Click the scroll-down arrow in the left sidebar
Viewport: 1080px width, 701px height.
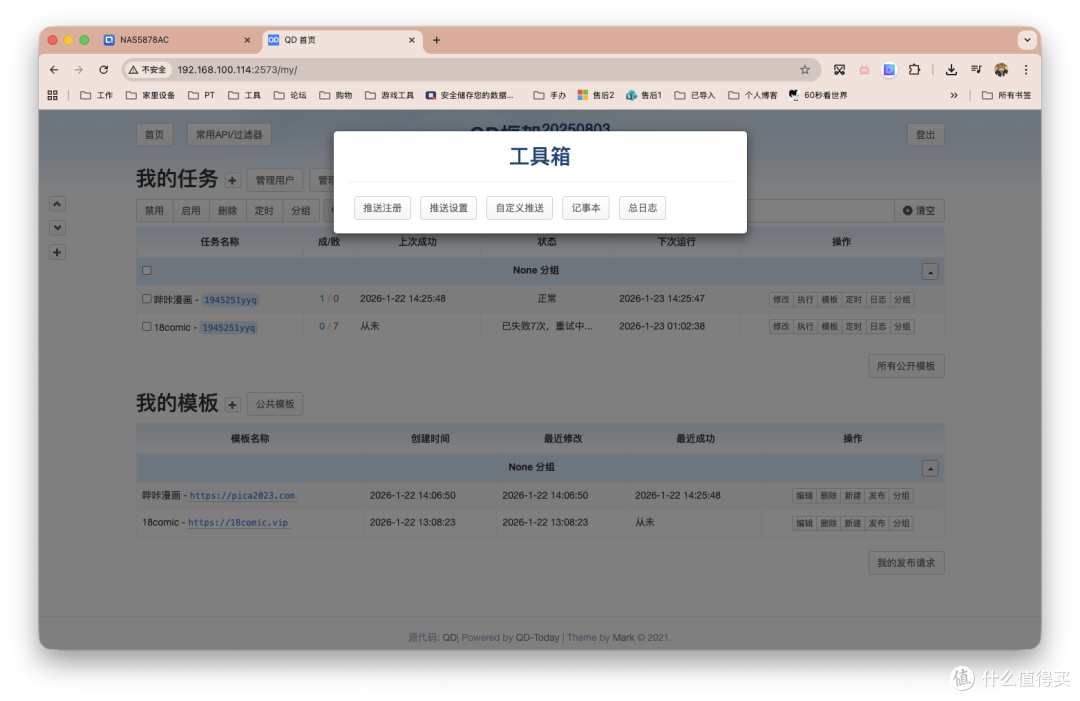[57, 228]
